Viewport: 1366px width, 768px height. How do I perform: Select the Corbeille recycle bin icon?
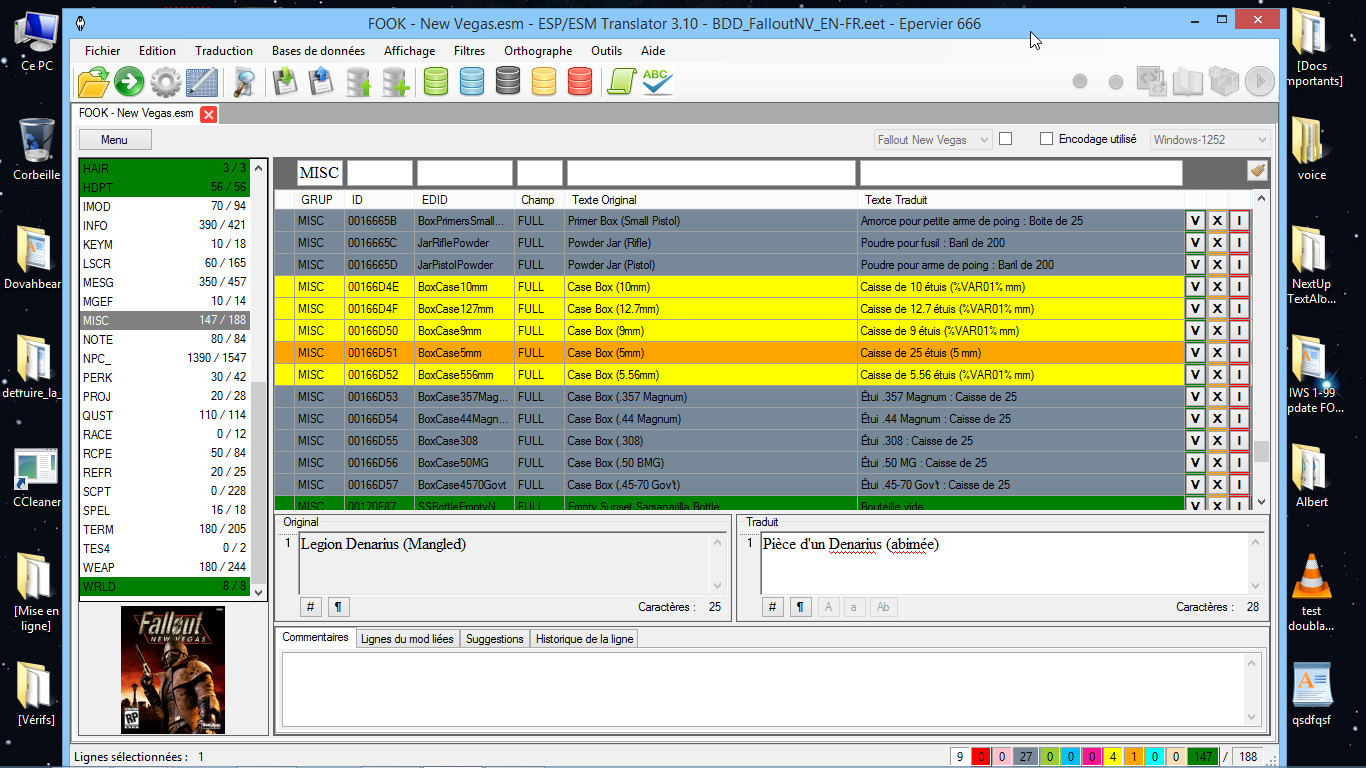pos(37,150)
